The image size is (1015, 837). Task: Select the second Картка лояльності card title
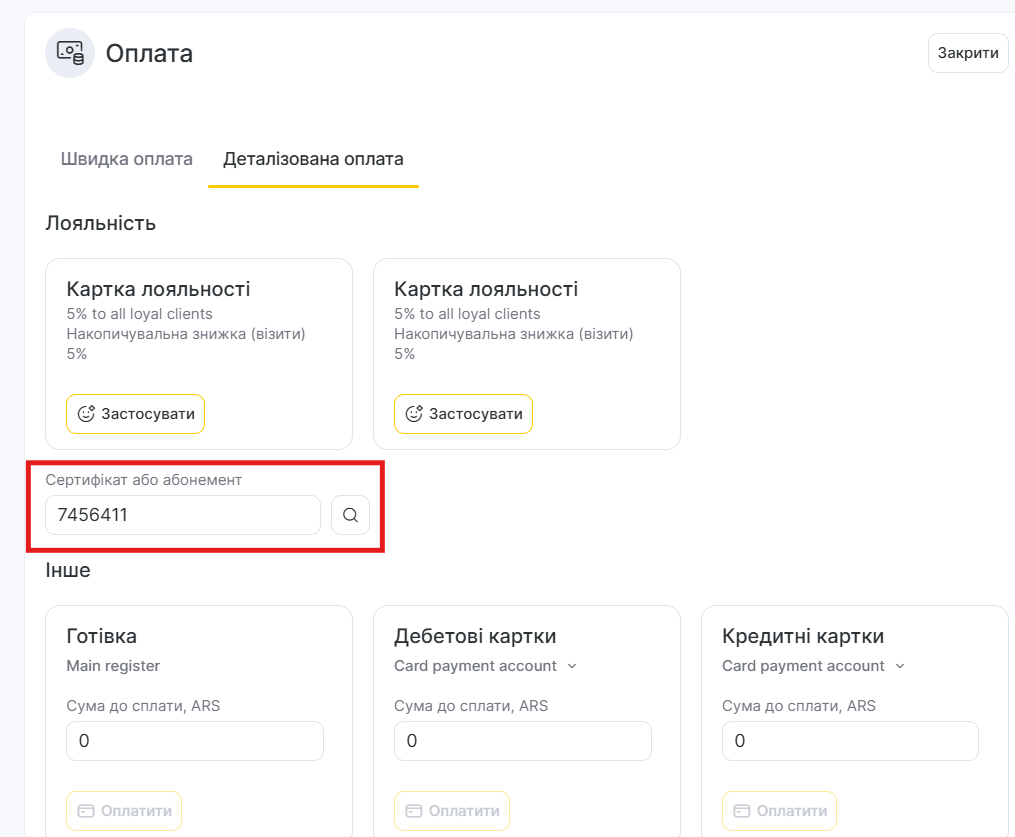(486, 289)
